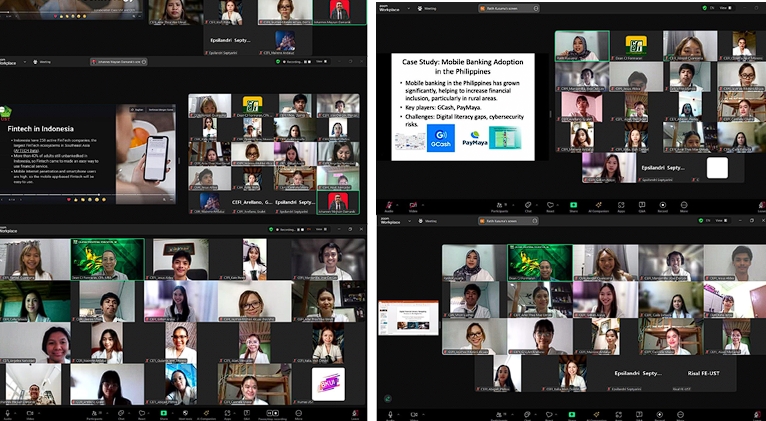Viewport: 766px width, 421px height.
Task: Open Chat in the Case Study window toolbar
Action: pyautogui.click(x=528, y=205)
